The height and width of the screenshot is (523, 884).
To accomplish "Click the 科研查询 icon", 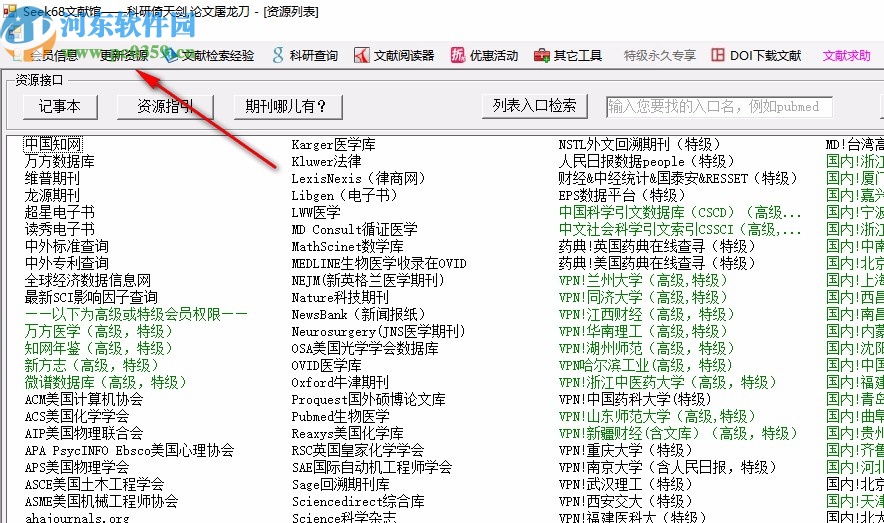I will [x=277, y=55].
